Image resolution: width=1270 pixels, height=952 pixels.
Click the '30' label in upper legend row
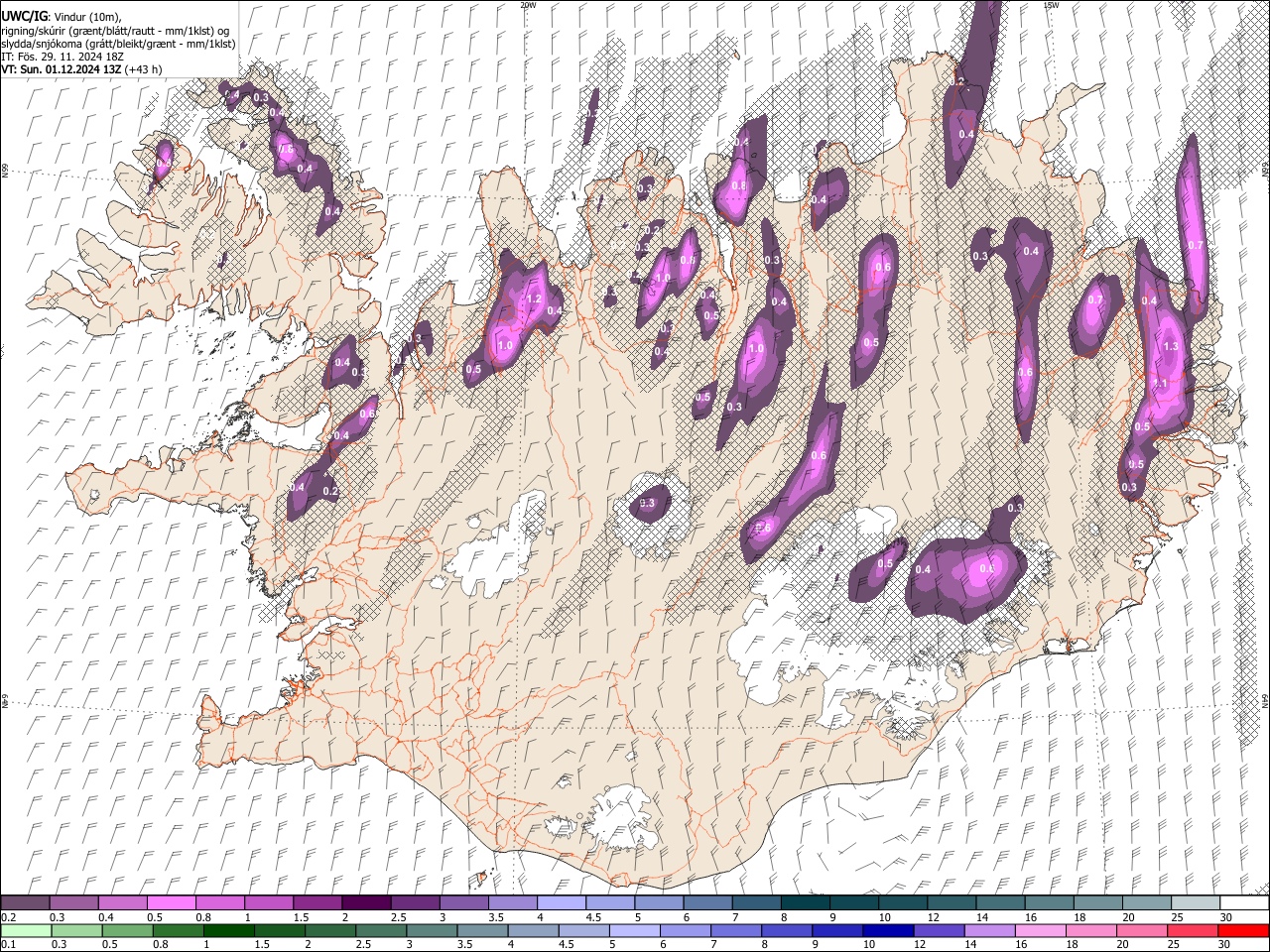click(x=1226, y=917)
